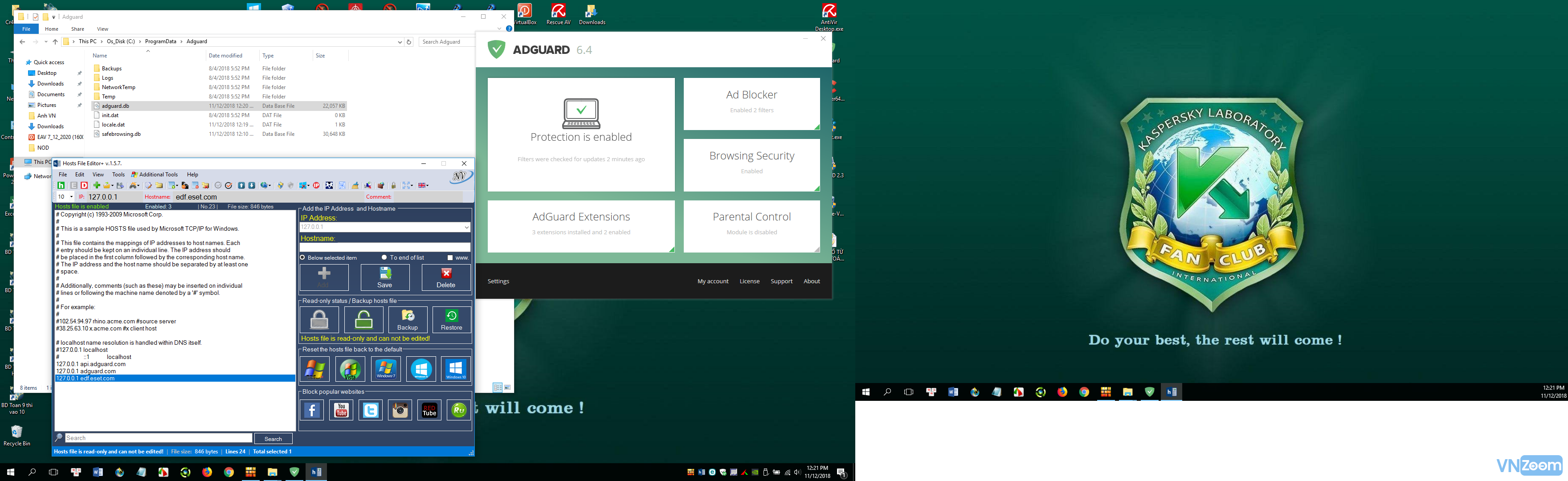Reset hosts to the Windows 10 default
Viewport: 1568px width, 481px height.
point(456,369)
